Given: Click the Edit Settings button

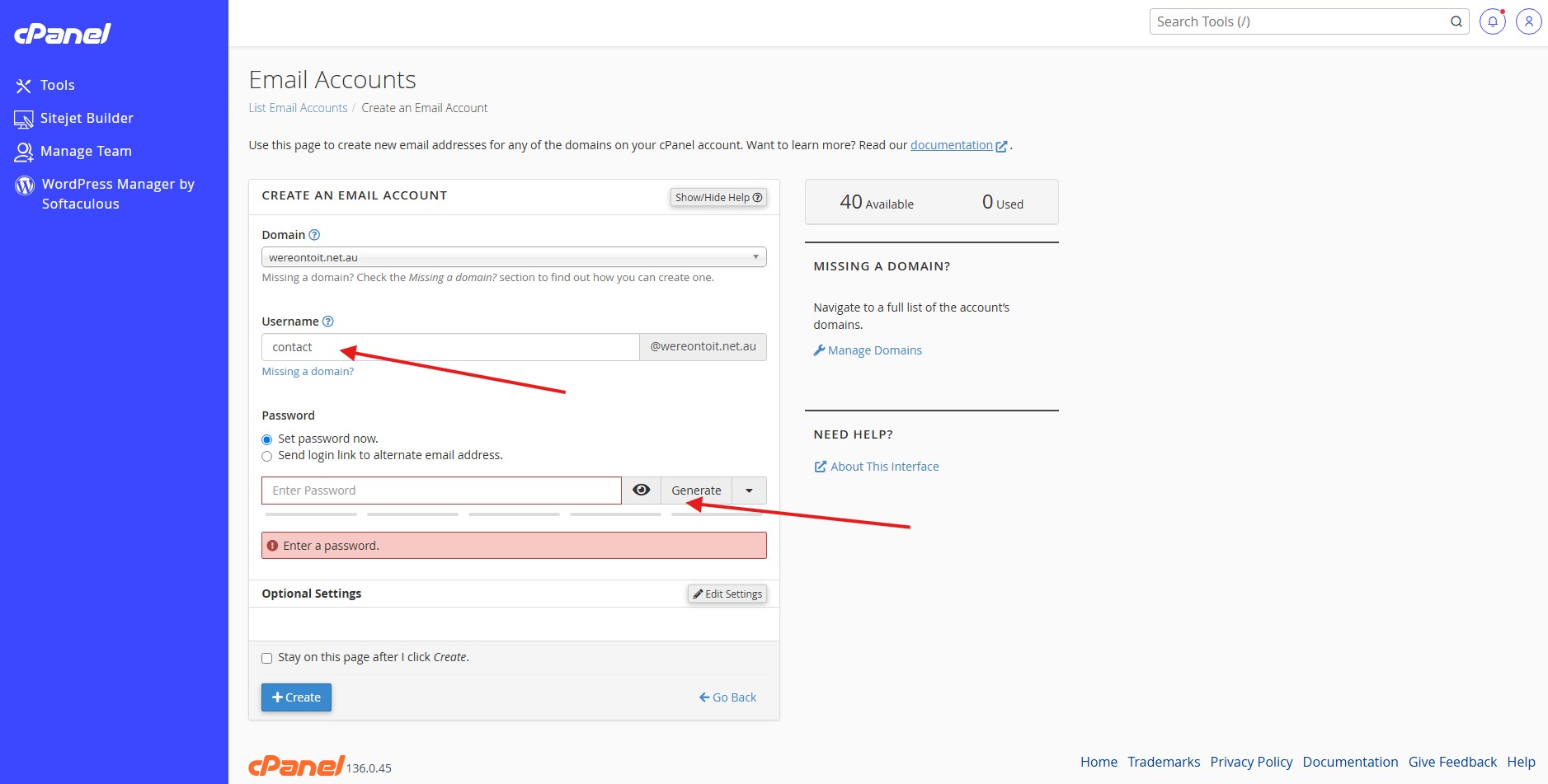Looking at the screenshot, I should [x=727, y=594].
